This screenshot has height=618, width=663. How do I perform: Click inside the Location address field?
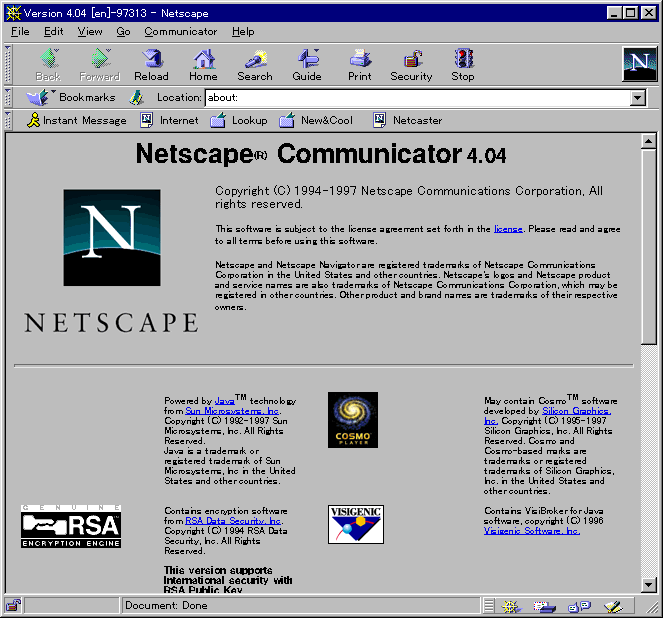click(417, 98)
